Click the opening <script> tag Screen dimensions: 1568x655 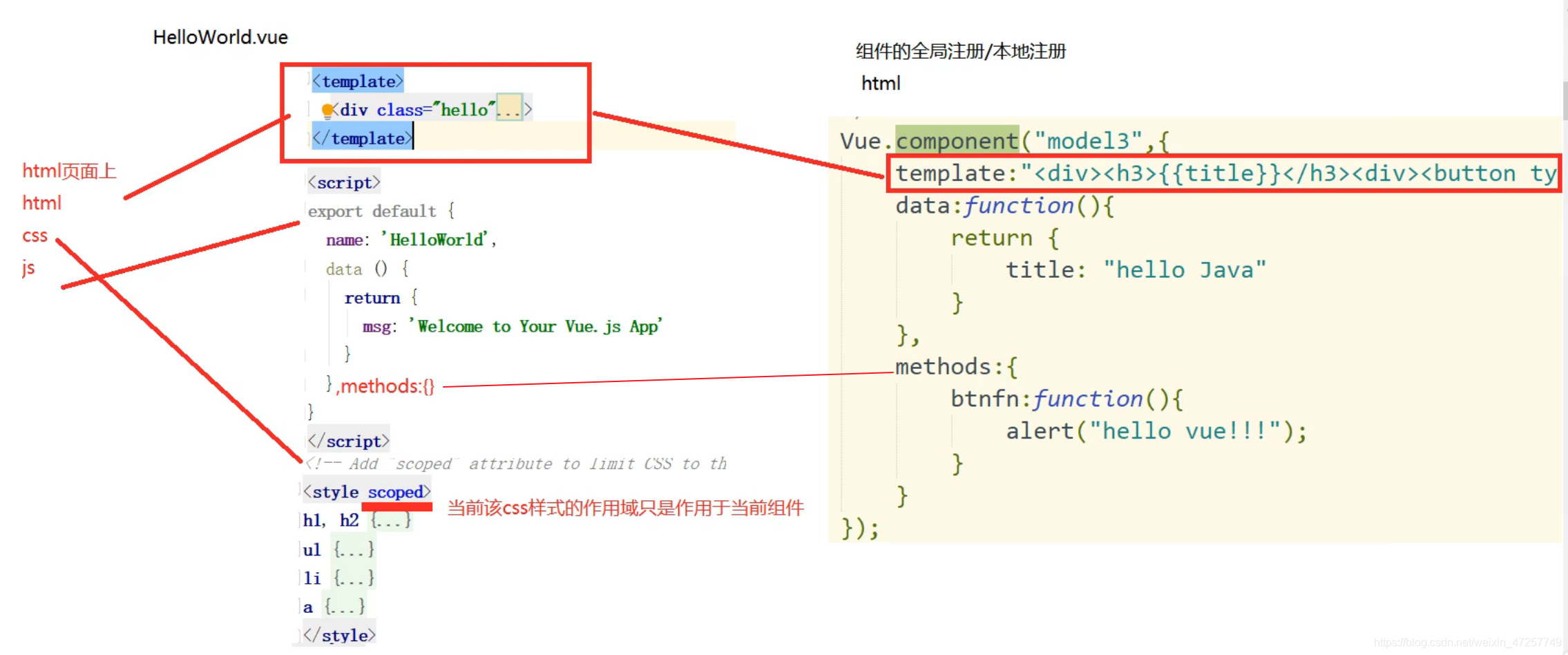click(x=344, y=182)
